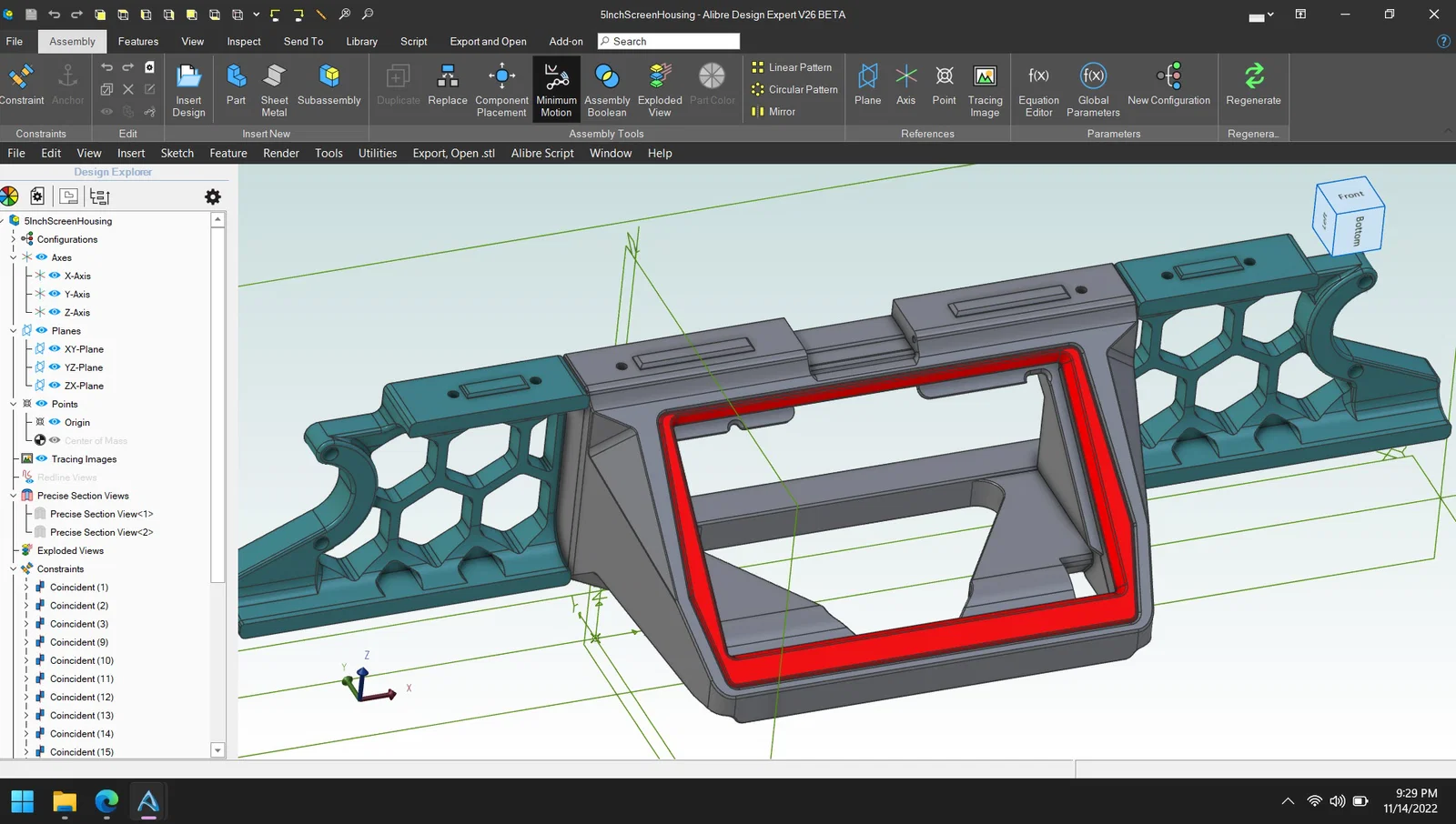Toggle visibility of XY-Plane
This screenshot has height=824, width=1456.
point(55,349)
